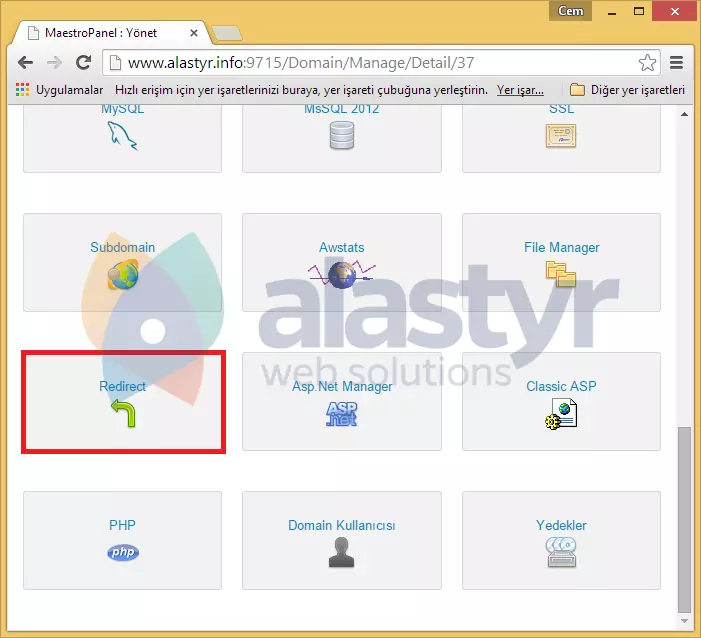Click the vertical scrollbar thumb
The image size is (701, 638).
(x=684, y=520)
